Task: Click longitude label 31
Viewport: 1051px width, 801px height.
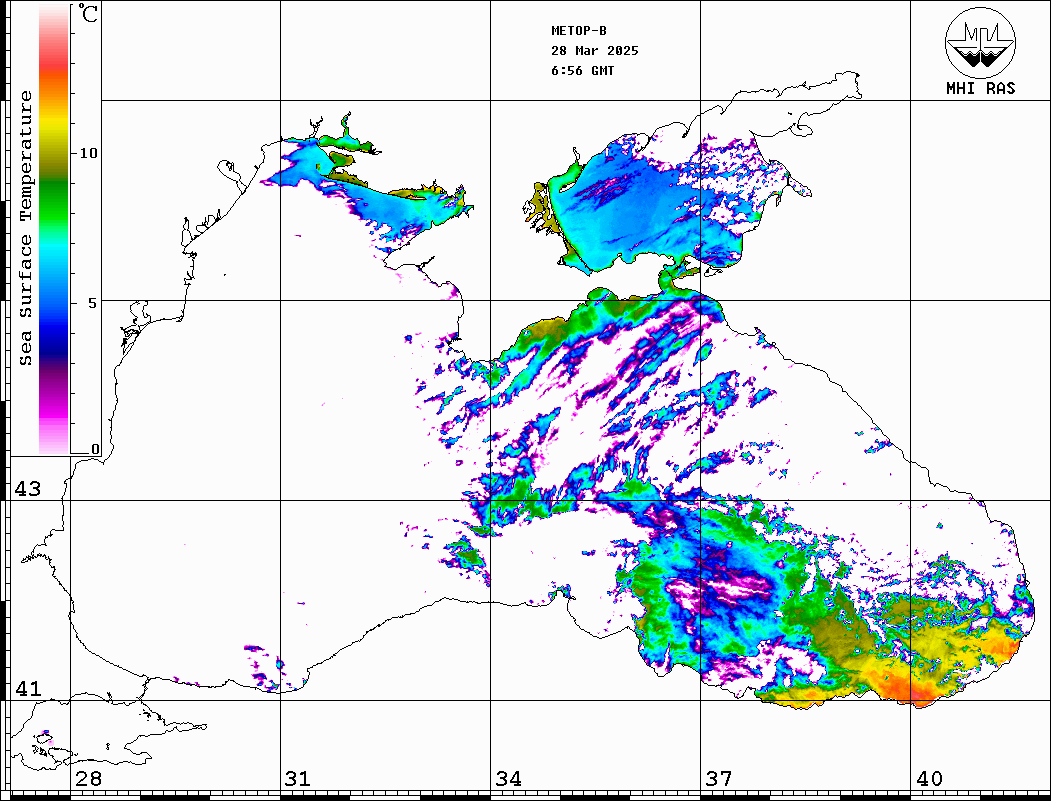Action: [x=298, y=779]
